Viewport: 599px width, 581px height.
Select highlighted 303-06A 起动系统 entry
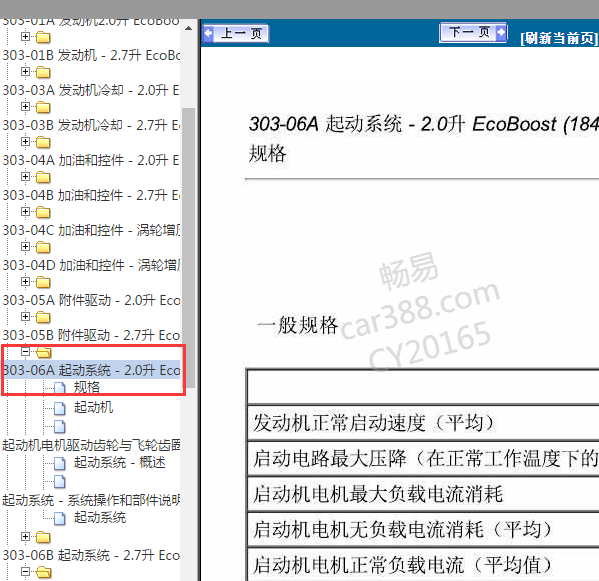(91, 370)
